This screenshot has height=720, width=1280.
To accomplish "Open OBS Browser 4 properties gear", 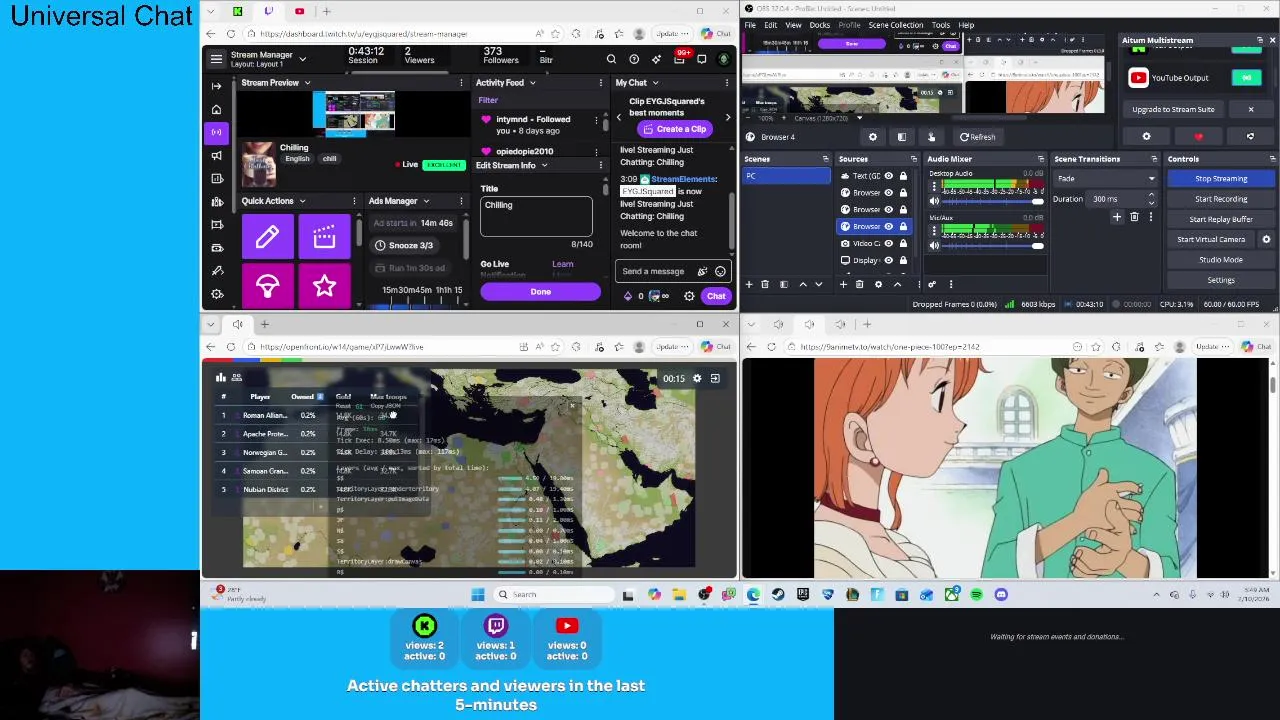I will (x=872, y=137).
